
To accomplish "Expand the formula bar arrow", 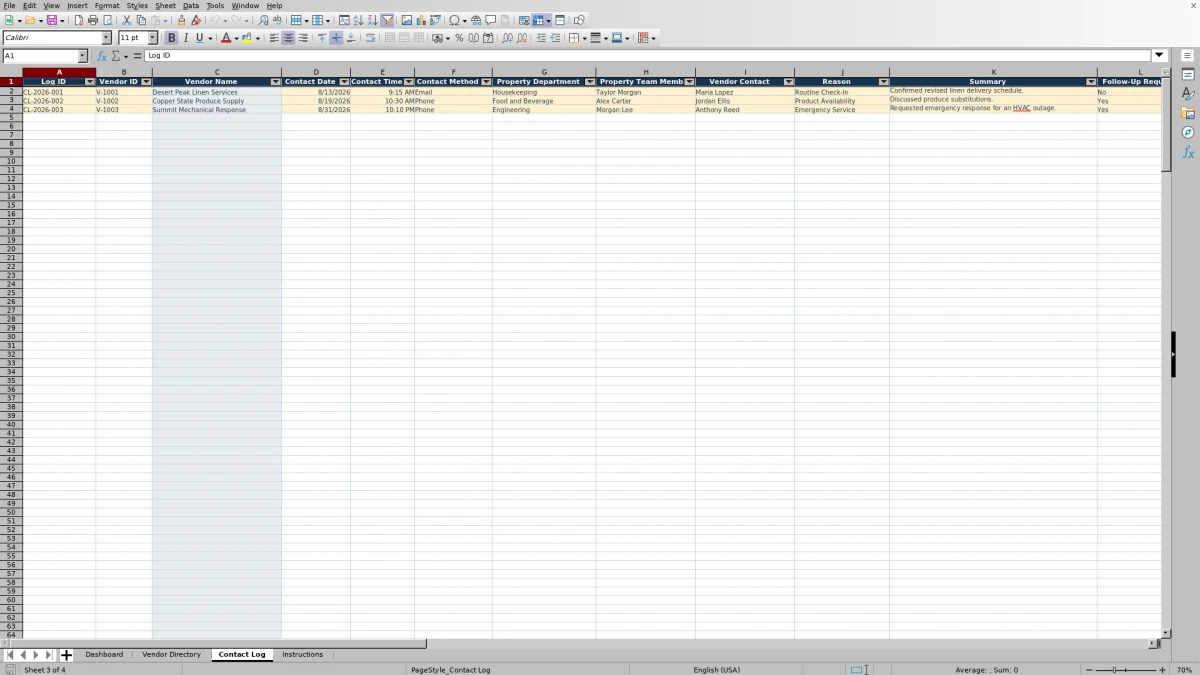I will pyautogui.click(x=1160, y=56).
